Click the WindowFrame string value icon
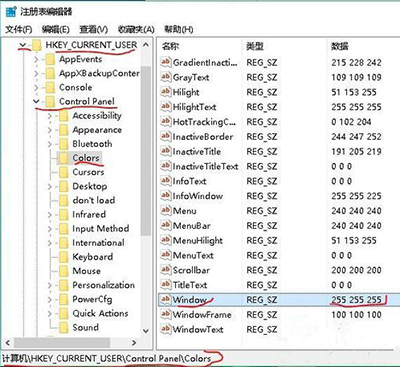Viewport: 400px width, 367px height. point(166,314)
